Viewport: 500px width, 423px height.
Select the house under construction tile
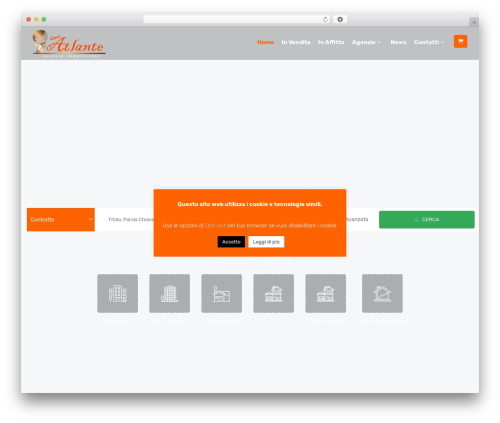click(382, 293)
